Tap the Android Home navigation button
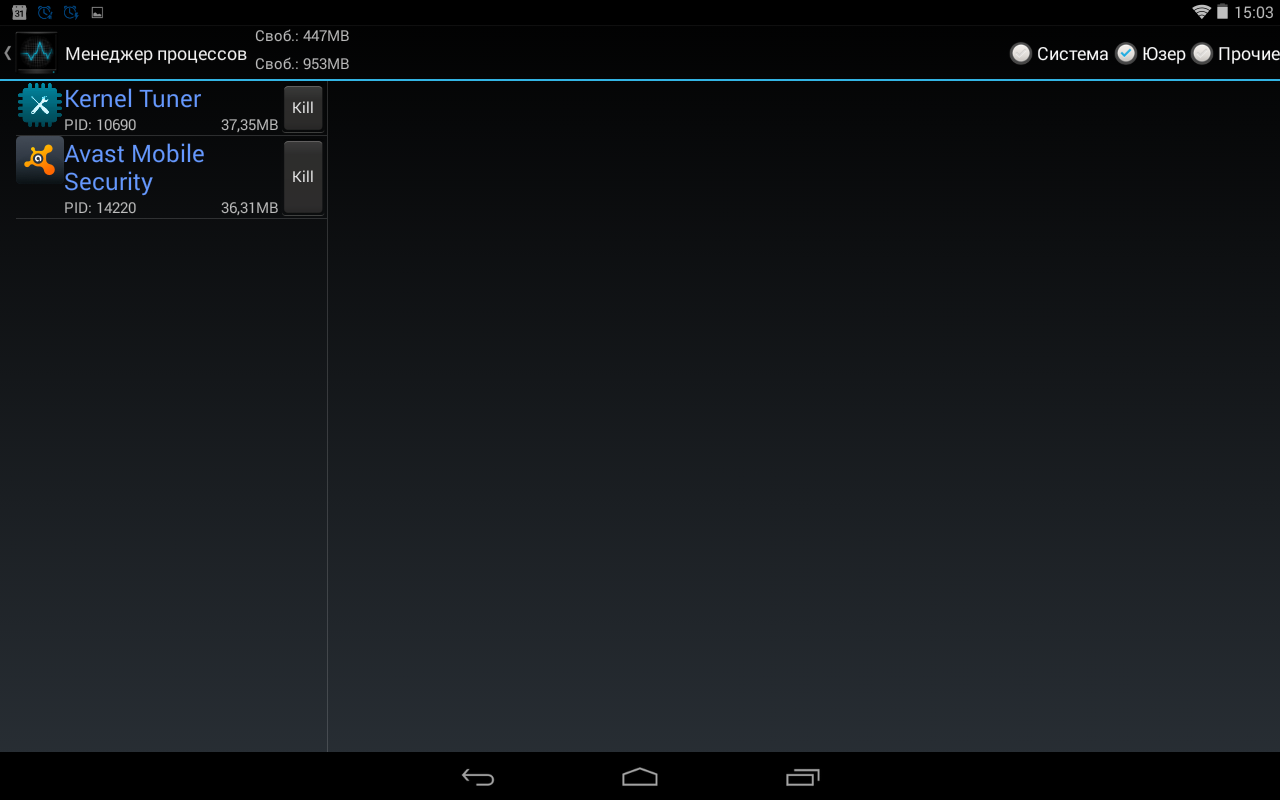Image resolution: width=1280 pixels, height=800 pixels. tap(640, 777)
